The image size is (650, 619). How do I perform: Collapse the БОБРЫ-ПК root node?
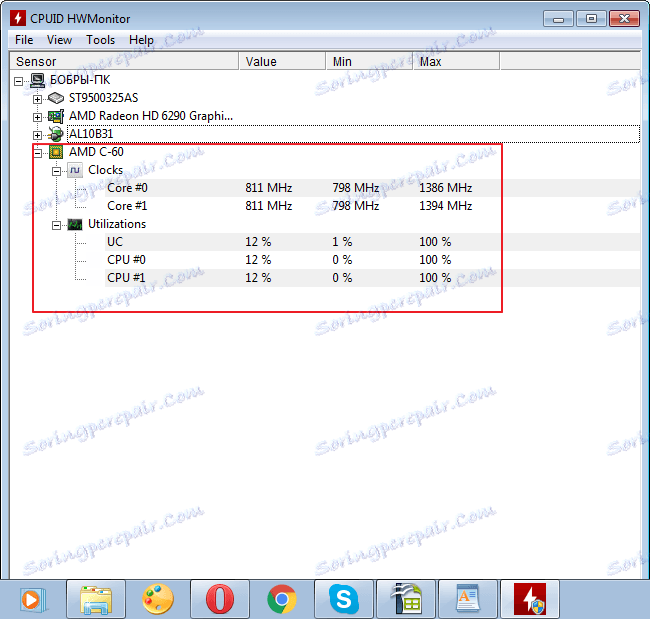pyautogui.click(x=18, y=81)
